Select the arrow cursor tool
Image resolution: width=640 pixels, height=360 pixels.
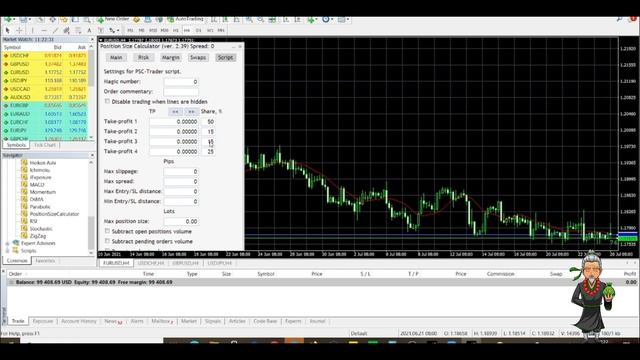pos(7,30)
